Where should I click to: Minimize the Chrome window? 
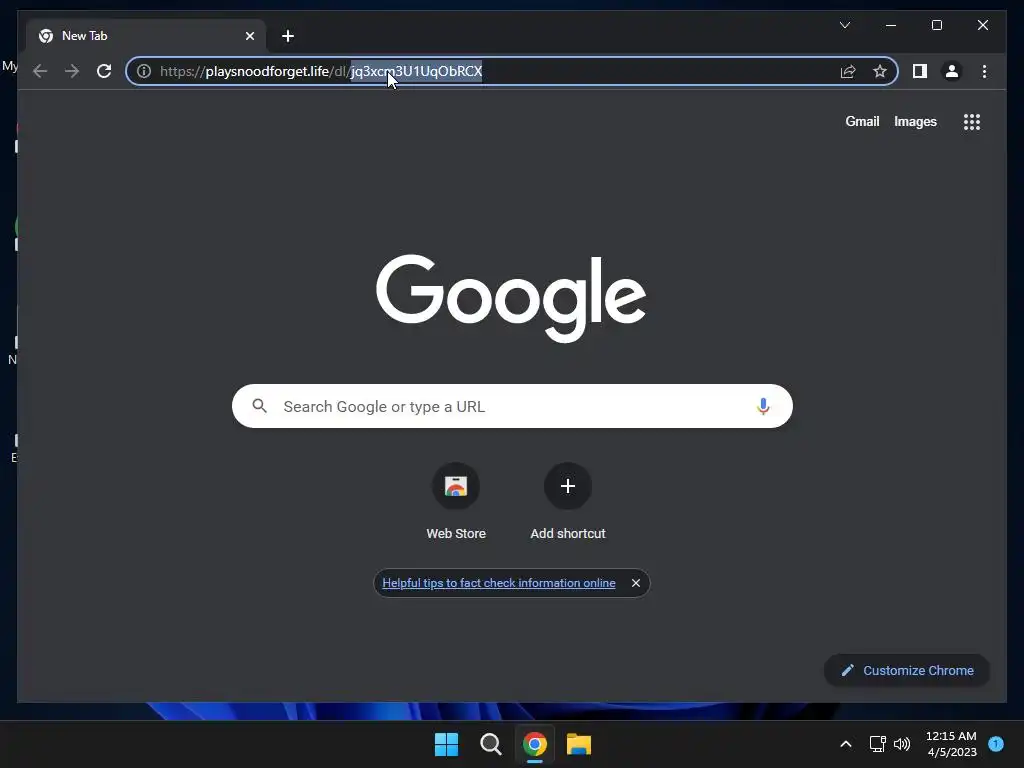[890, 25]
